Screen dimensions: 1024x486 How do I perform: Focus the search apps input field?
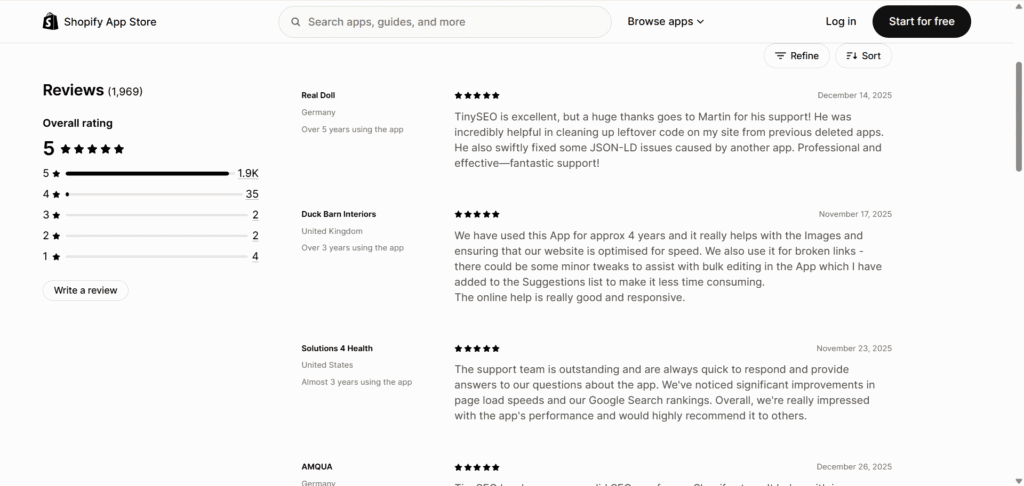[x=450, y=22]
